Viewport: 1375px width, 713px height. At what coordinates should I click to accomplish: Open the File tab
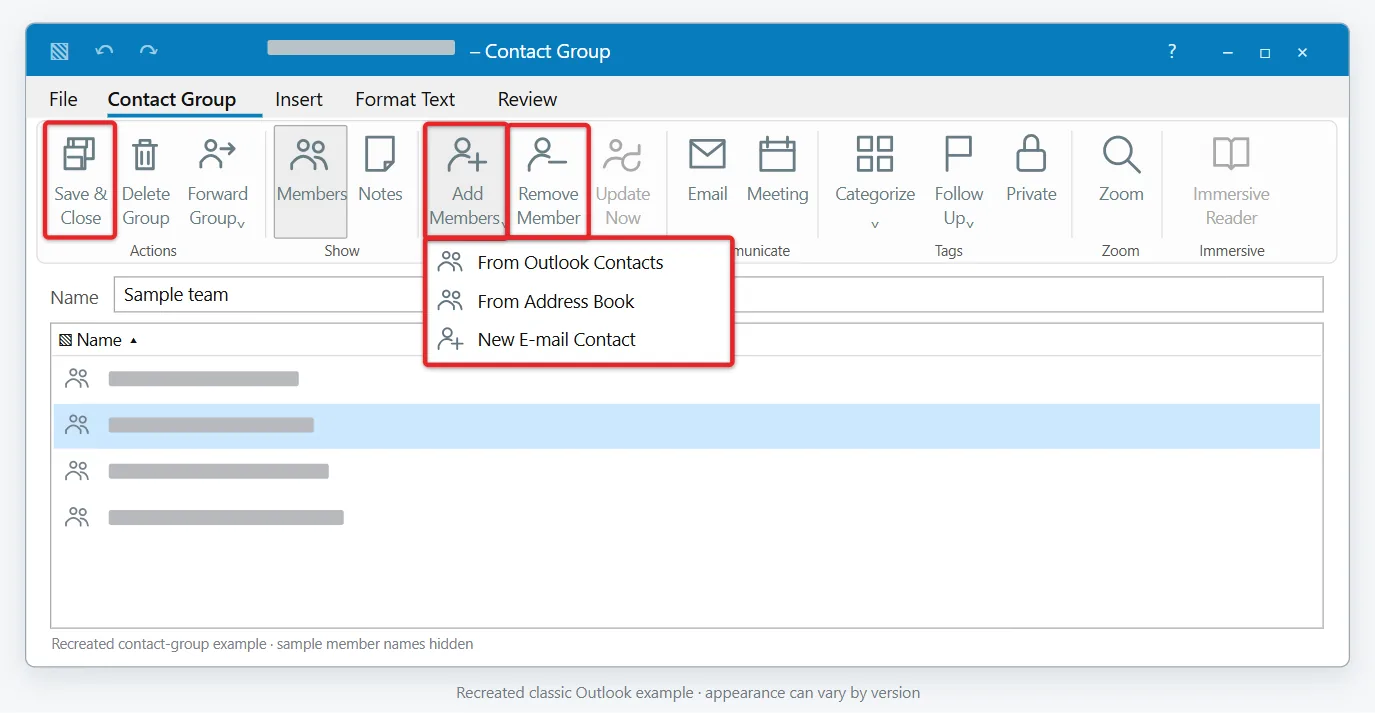coord(63,99)
